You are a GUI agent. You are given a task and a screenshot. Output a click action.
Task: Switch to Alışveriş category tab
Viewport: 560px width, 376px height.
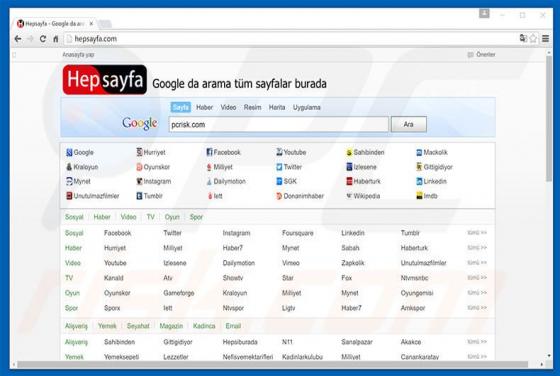[76, 326]
